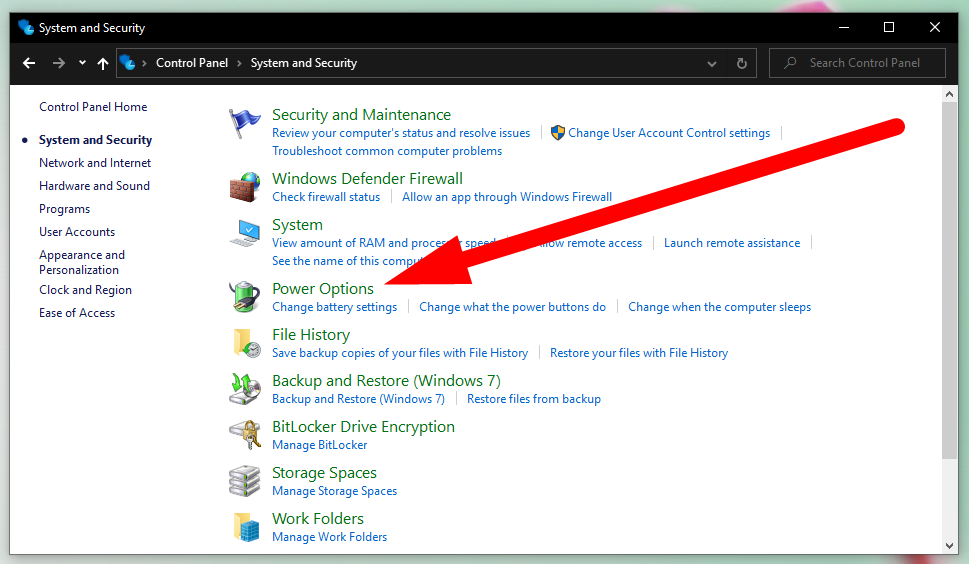Click the scrollbar up arrow
Viewport: 969px width, 564px height.
tap(950, 95)
